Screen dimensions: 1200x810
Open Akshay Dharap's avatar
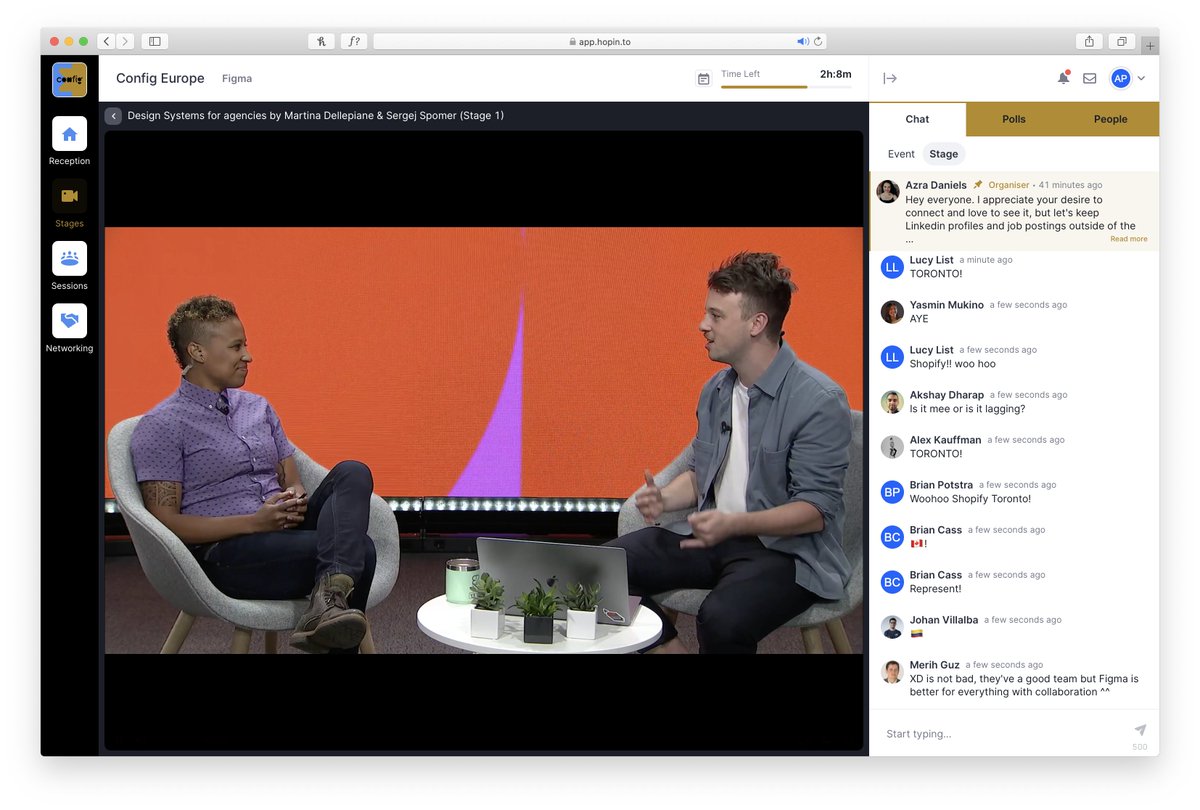tap(892, 402)
